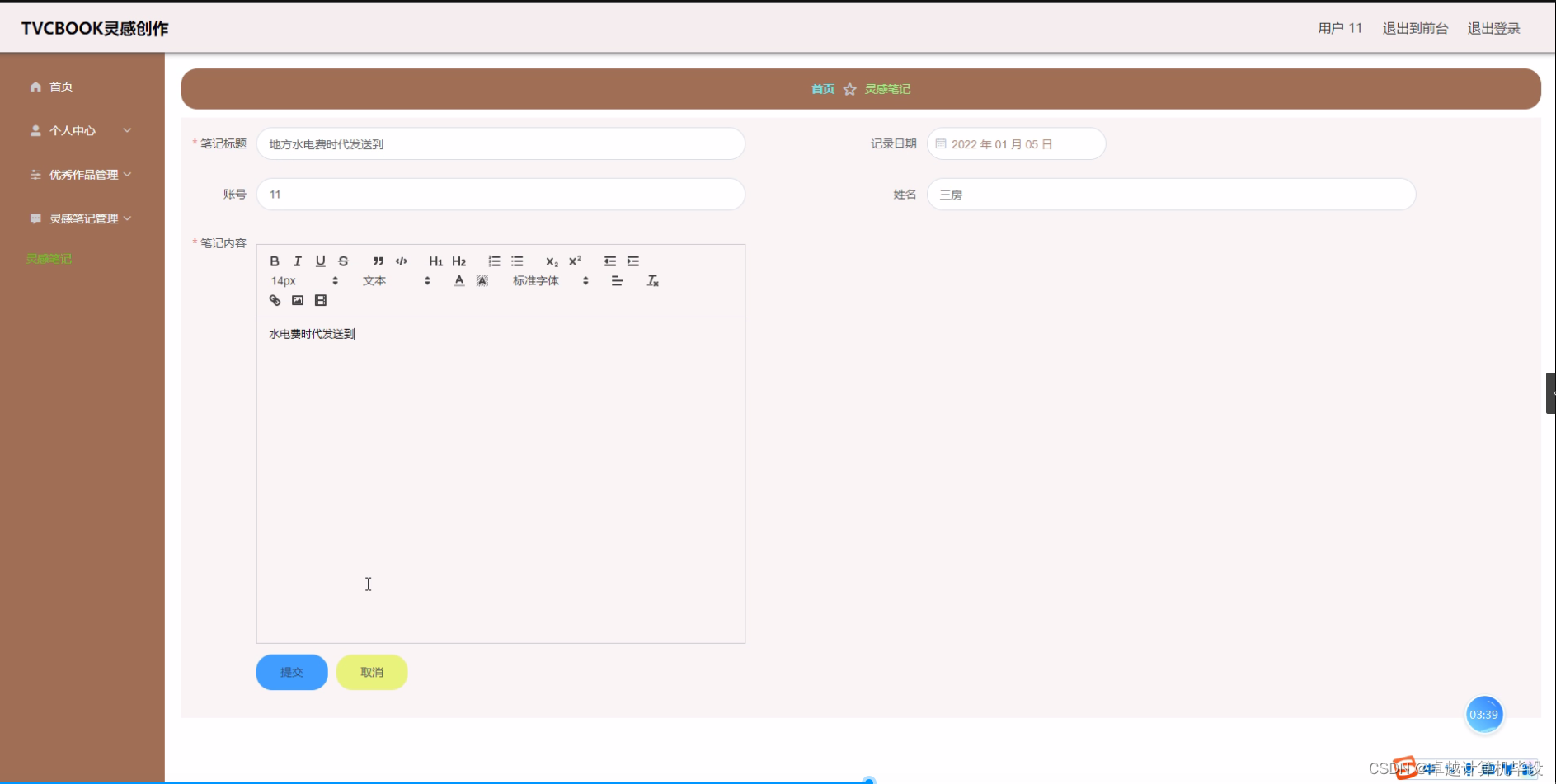
Task: Open the font color picker
Action: click(x=459, y=281)
